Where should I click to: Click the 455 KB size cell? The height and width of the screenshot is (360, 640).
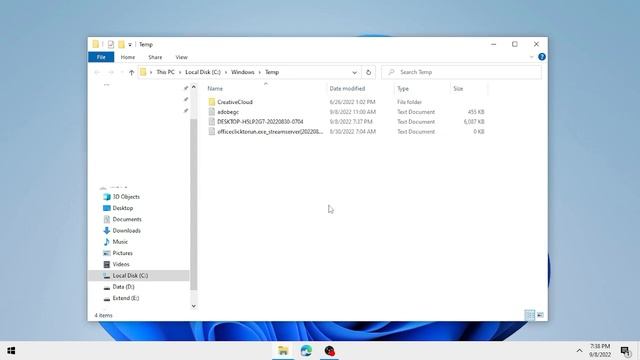476,112
